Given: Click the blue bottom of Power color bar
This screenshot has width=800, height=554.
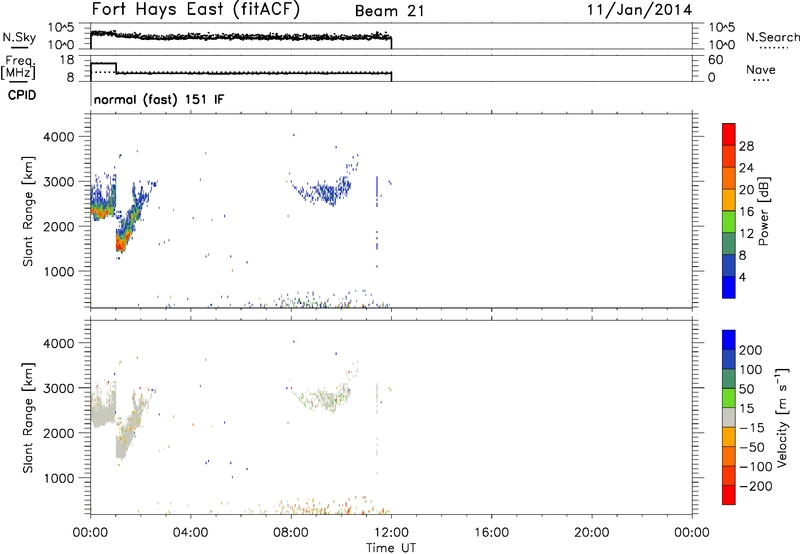Looking at the screenshot, I should click(729, 287).
